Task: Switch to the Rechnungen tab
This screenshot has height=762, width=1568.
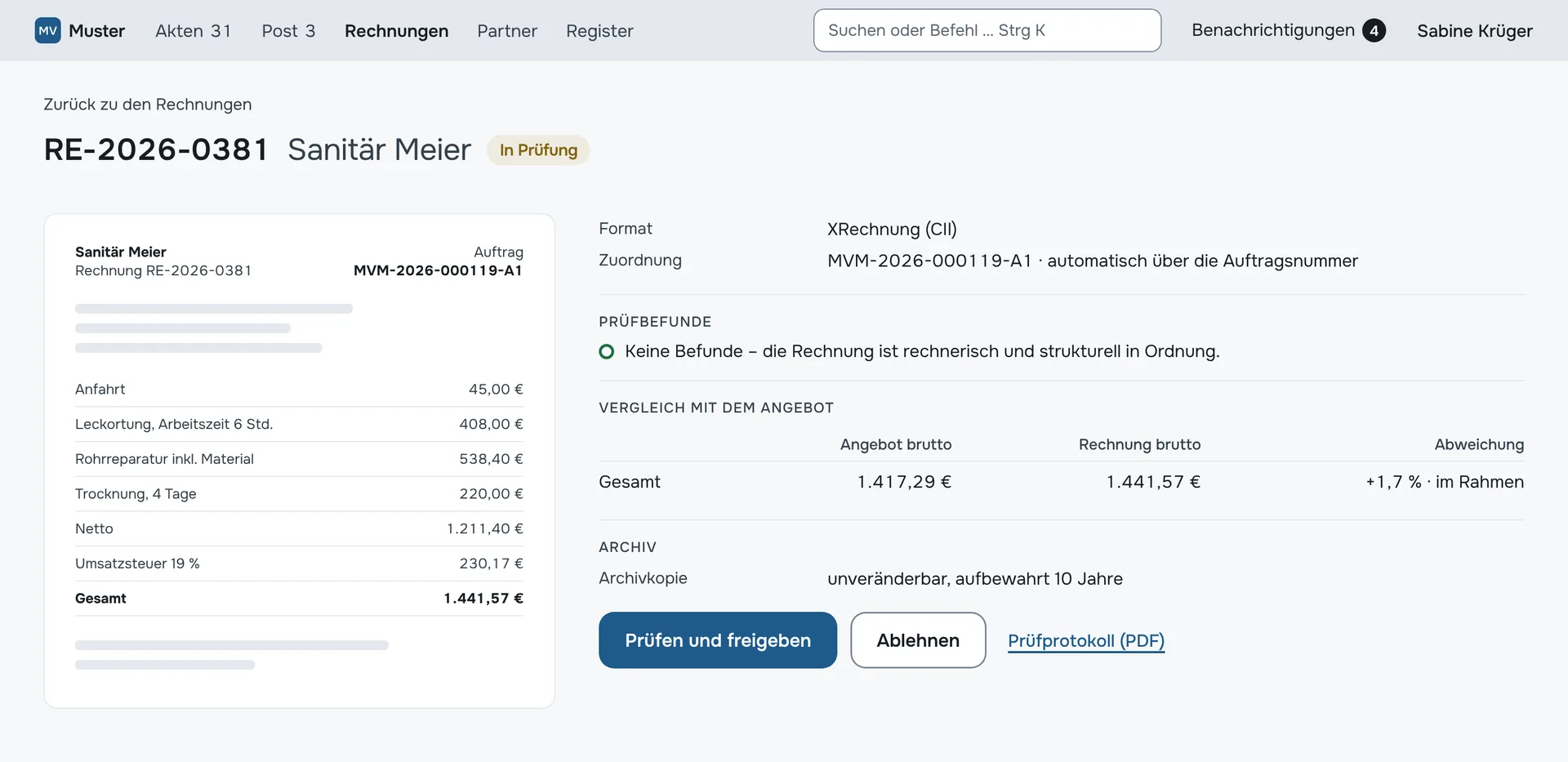Action: (x=396, y=31)
